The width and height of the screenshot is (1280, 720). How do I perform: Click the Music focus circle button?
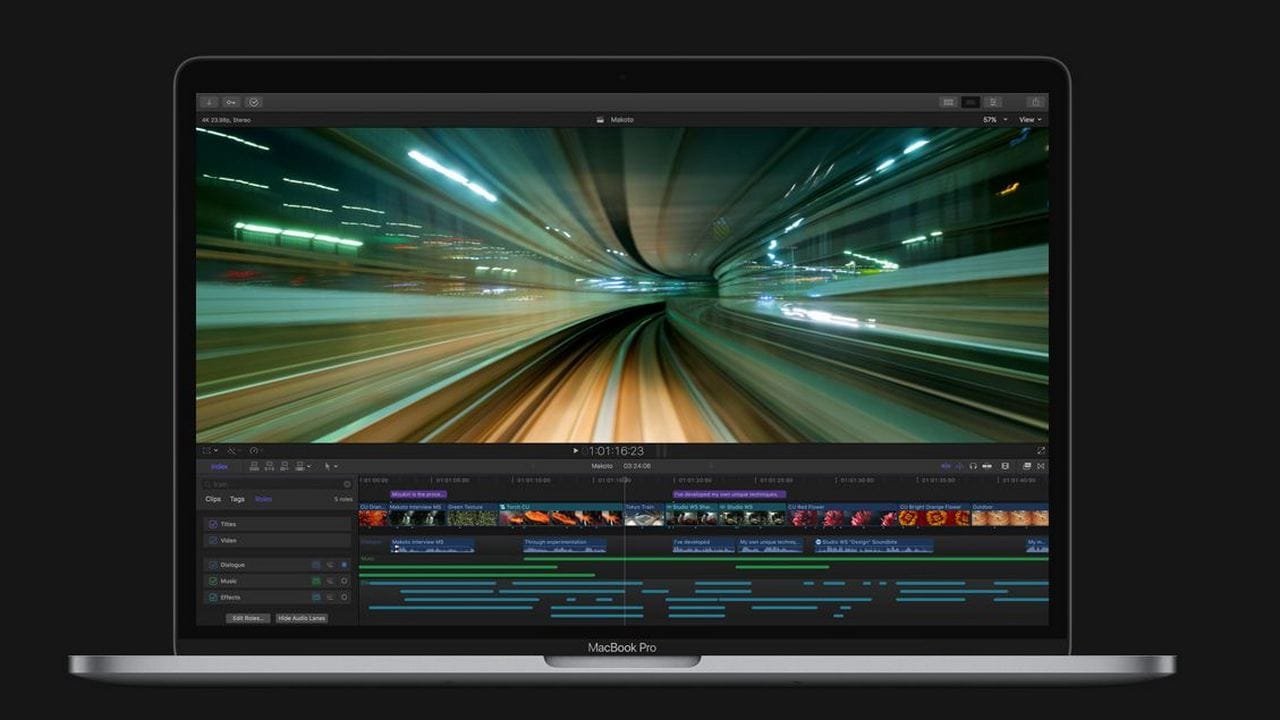tap(344, 581)
